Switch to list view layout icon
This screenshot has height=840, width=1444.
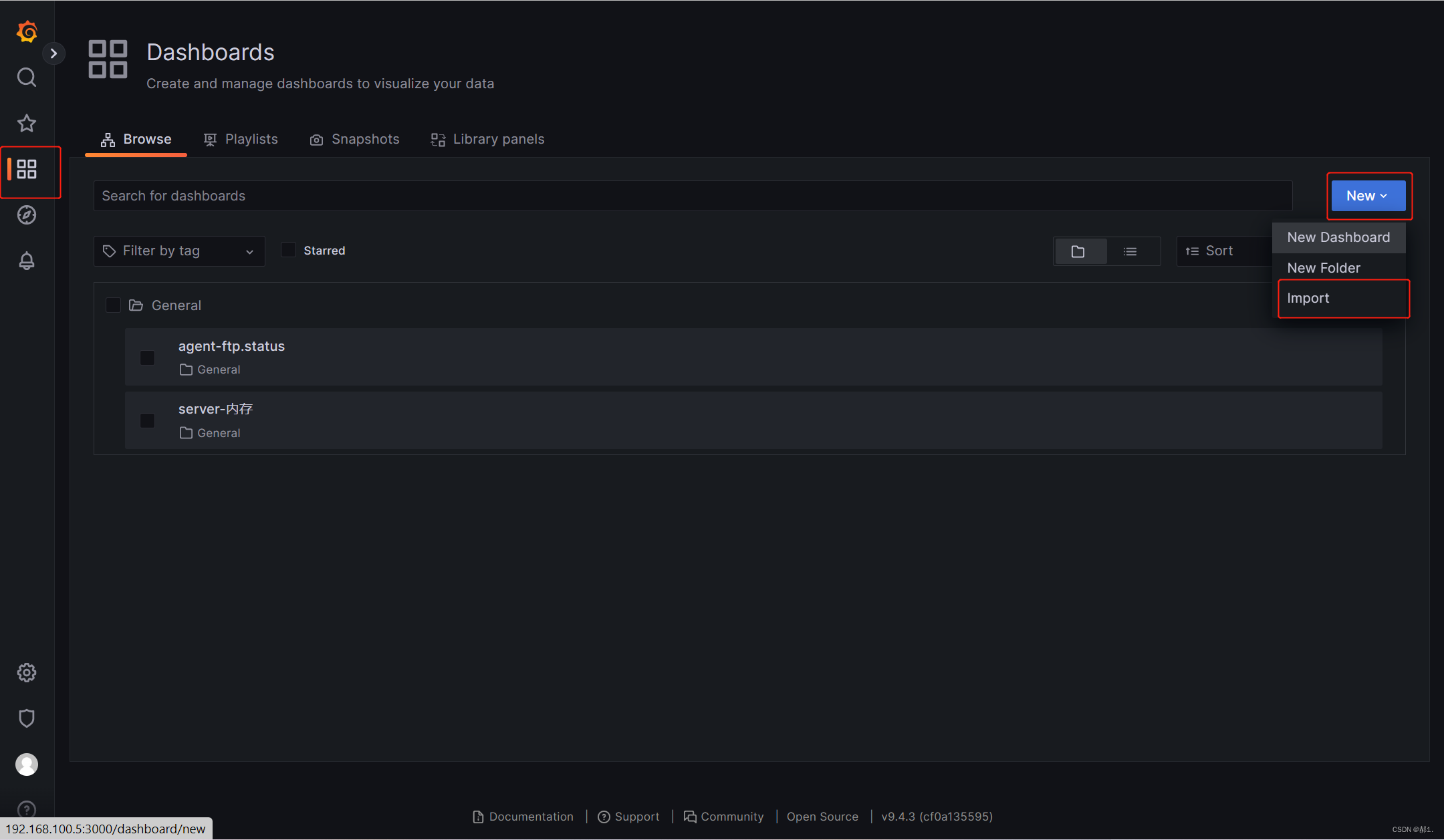[1130, 251]
